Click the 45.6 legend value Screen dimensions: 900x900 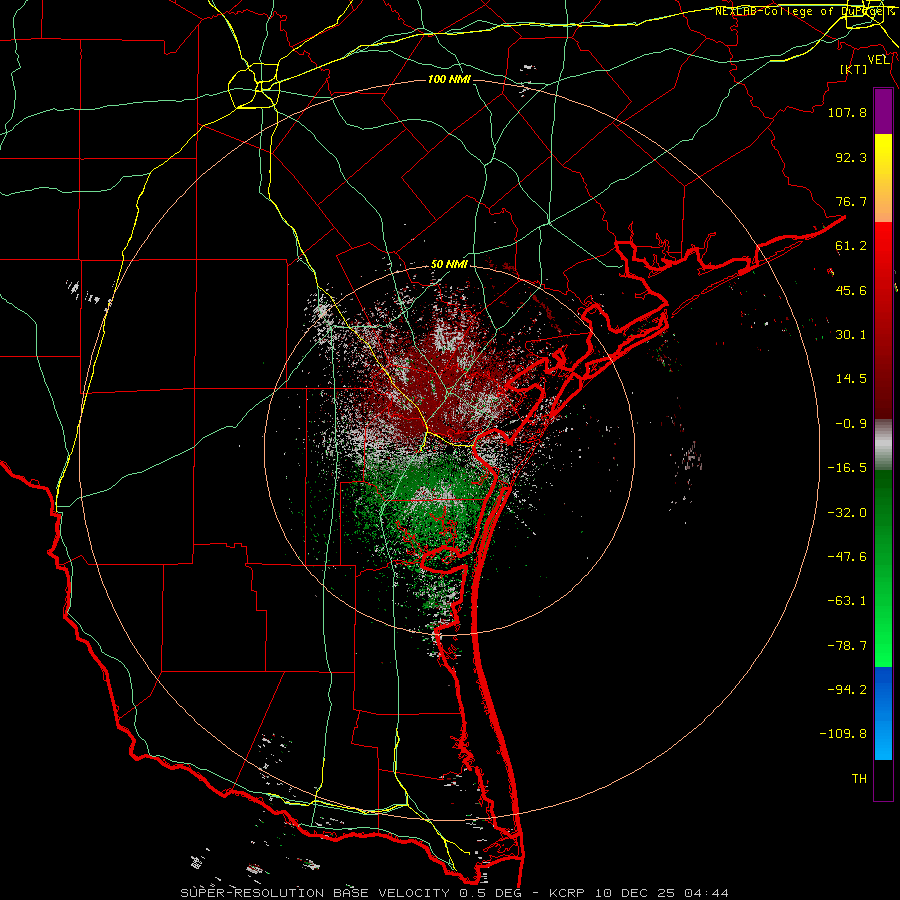(851, 290)
